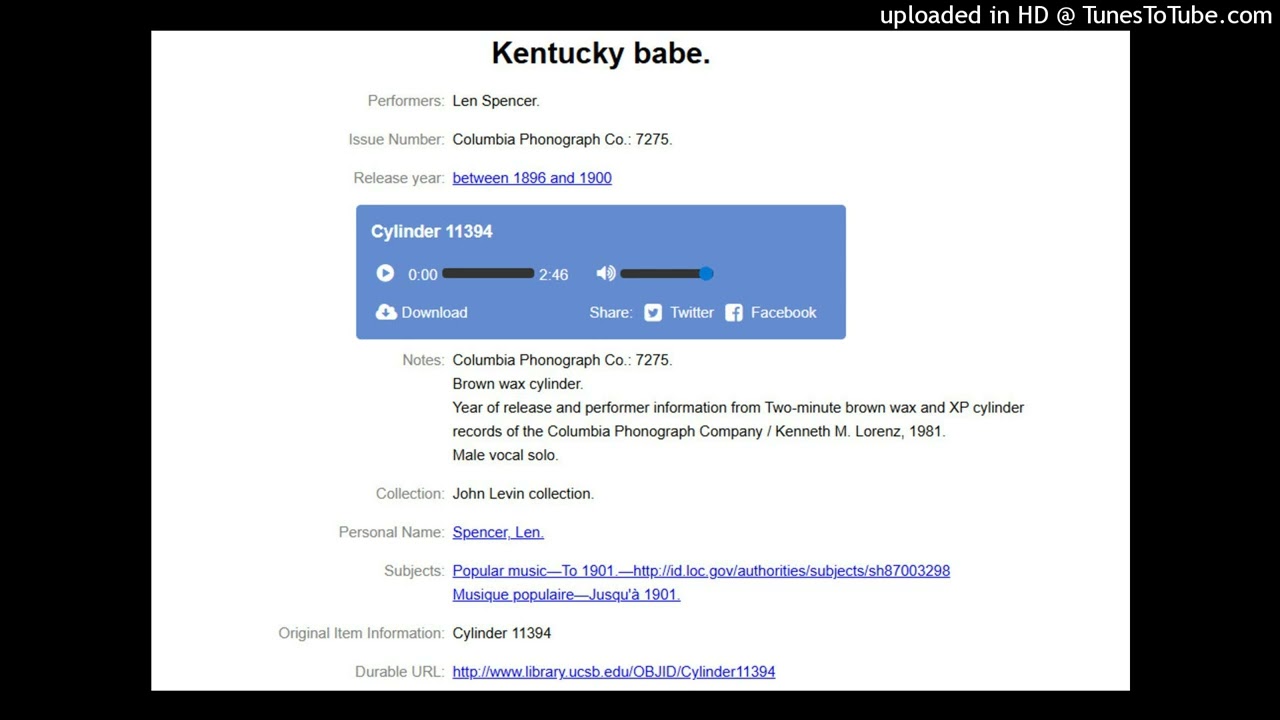Click the 'Share:' label in player
Viewport: 1280px width, 720px height.
click(x=611, y=312)
